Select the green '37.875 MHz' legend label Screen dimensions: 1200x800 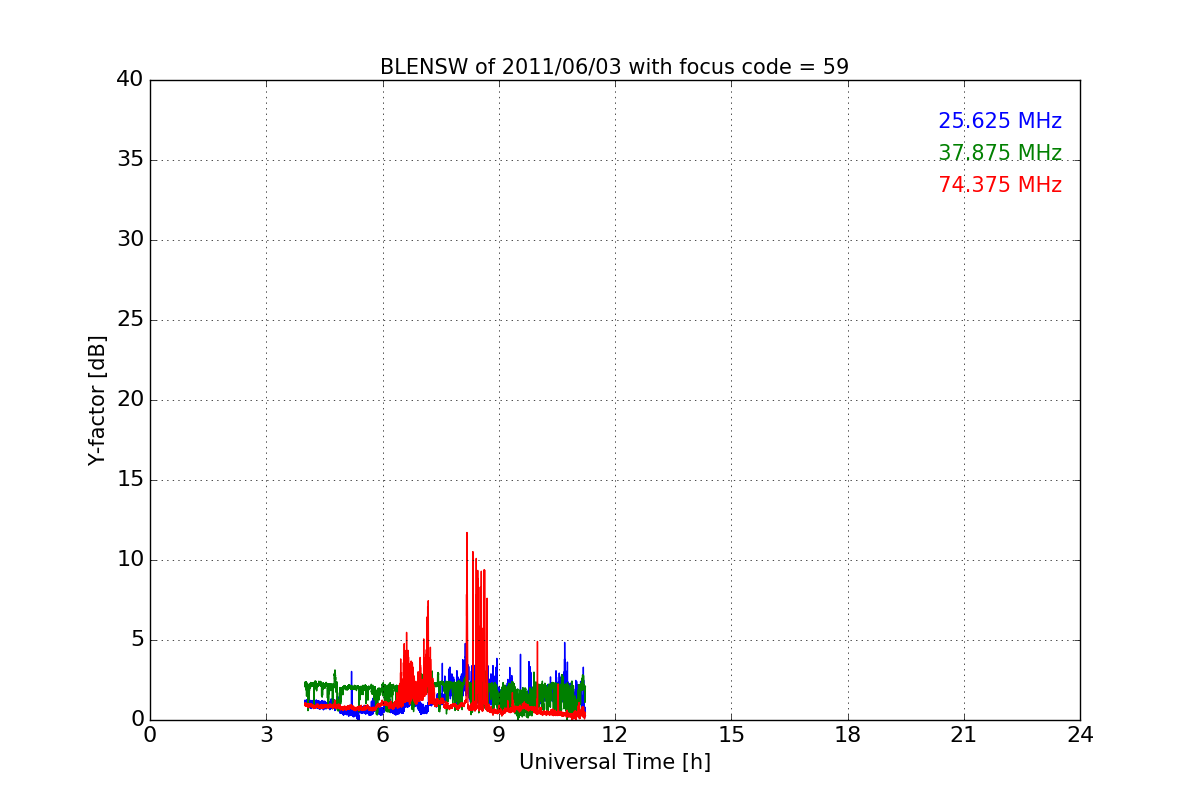click(1000, 153)
